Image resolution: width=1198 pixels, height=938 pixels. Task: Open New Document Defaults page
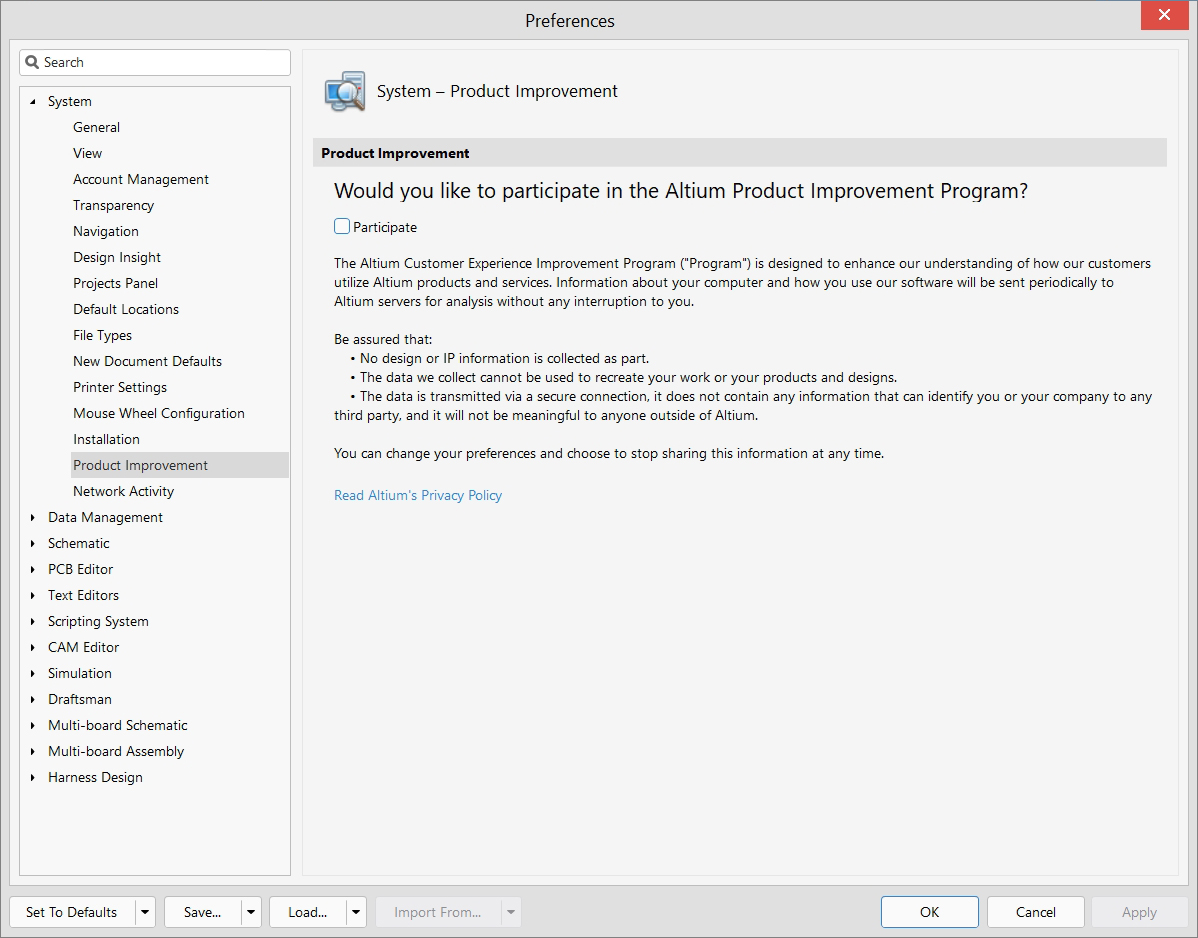pos(147,361)
